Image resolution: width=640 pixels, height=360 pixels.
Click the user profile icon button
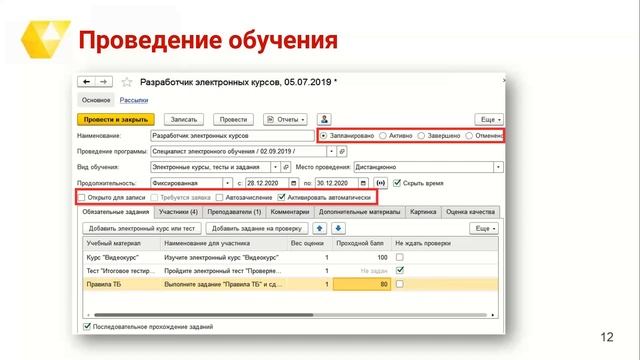coord(324,119)
